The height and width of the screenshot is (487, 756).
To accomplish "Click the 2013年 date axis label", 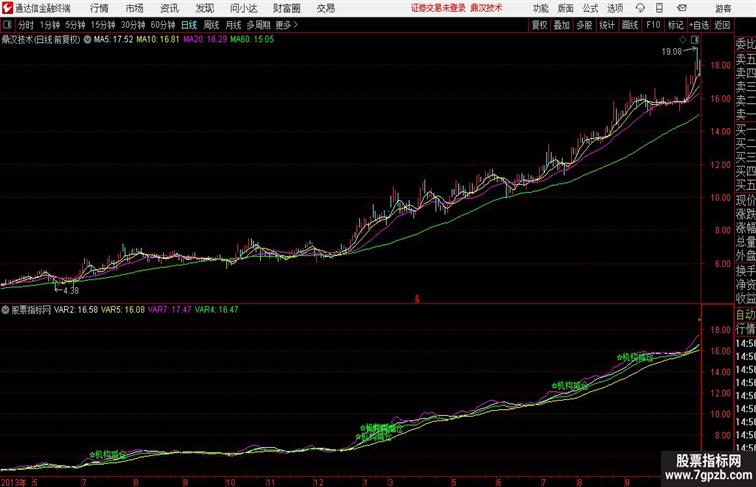I will point(14,482).
